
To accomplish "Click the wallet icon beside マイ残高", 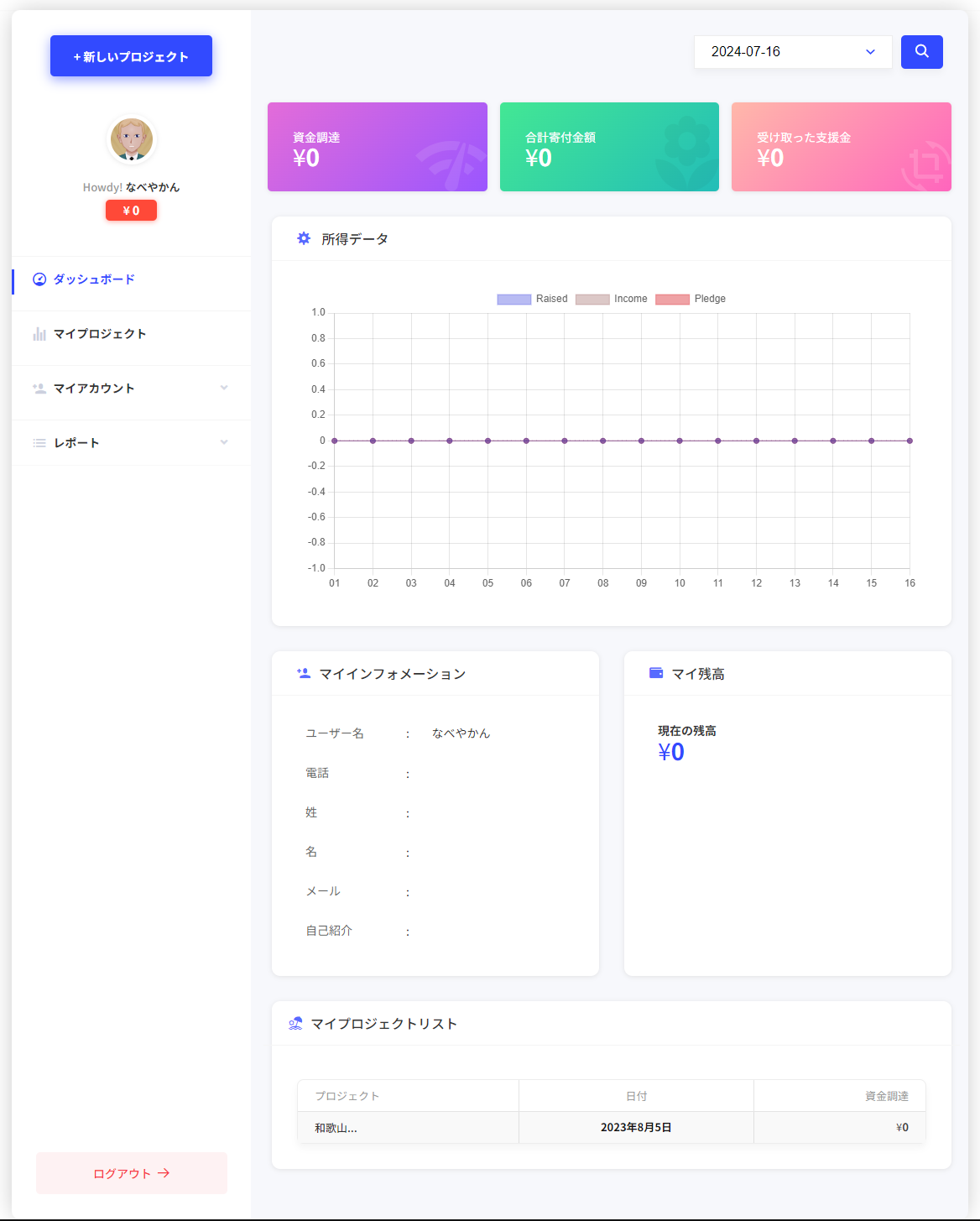I will tap(656, 673).
